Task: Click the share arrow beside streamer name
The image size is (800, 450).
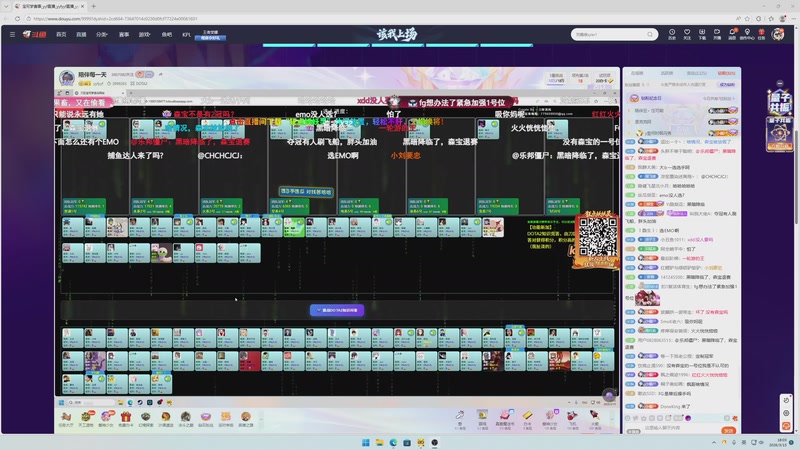Action: (x=160, y=74)
